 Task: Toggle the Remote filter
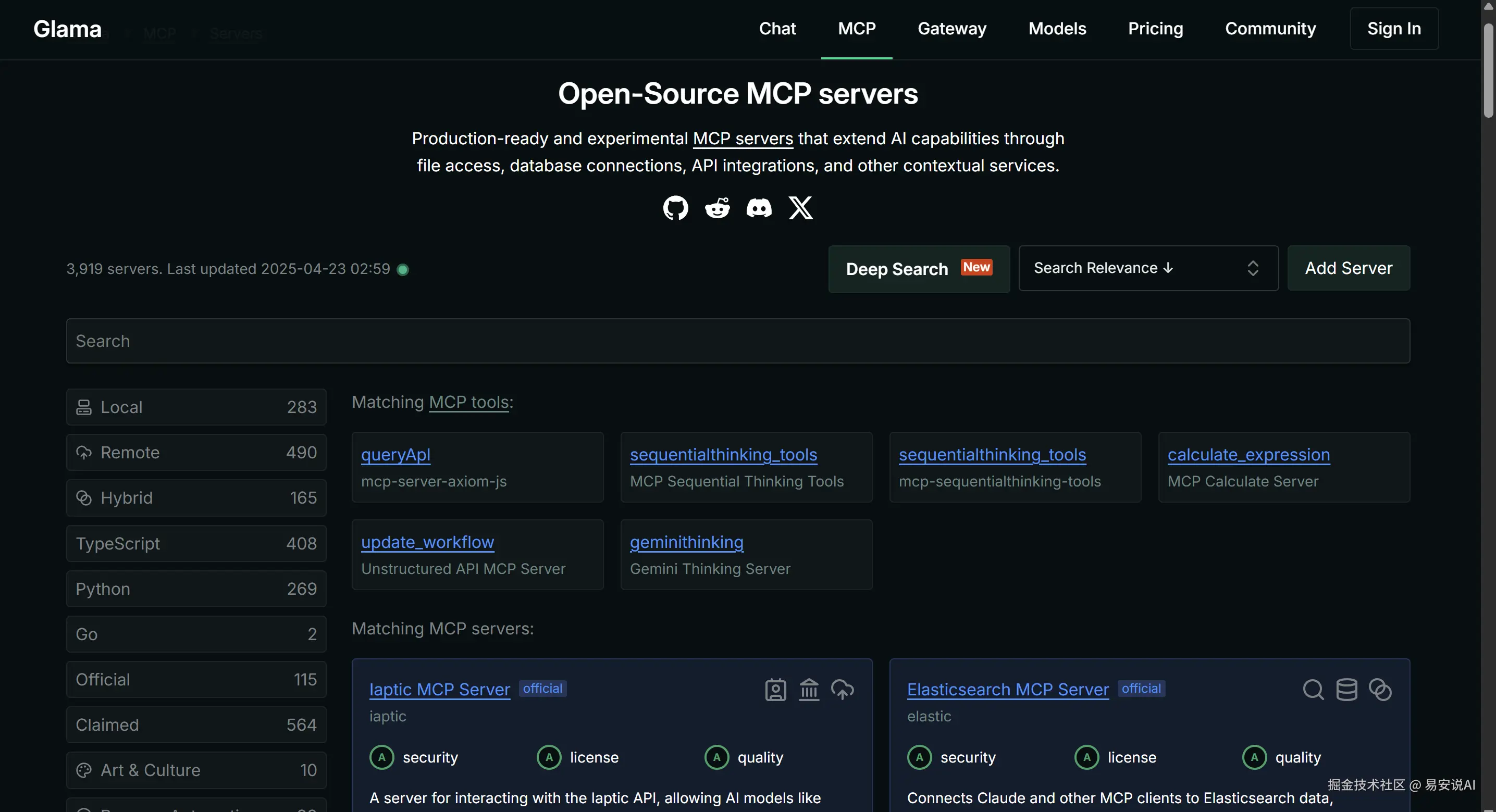pos(196,452)
